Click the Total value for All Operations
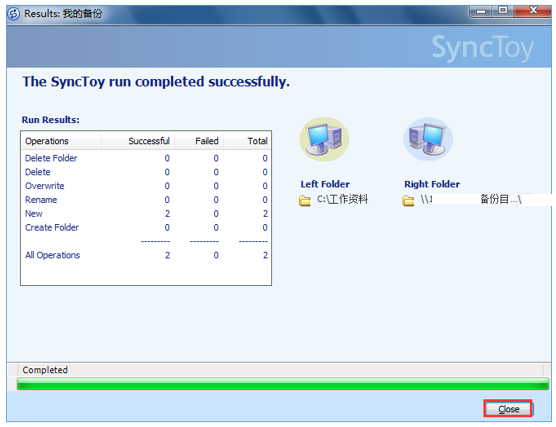 point(265,255)
